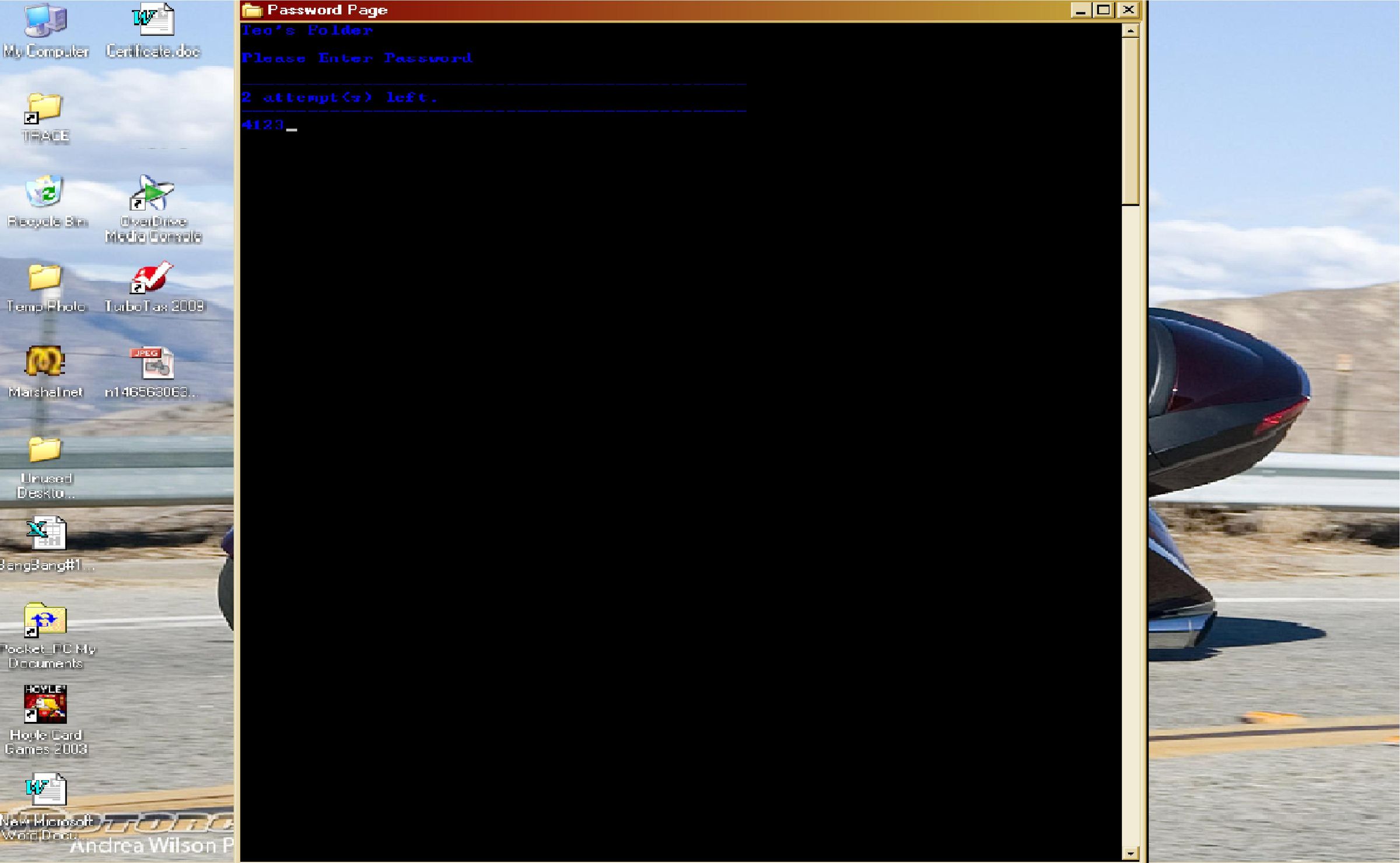Open the Password Page system menu
The image size is (1400, 863).
pyautogui.click(x=252, y=9)
